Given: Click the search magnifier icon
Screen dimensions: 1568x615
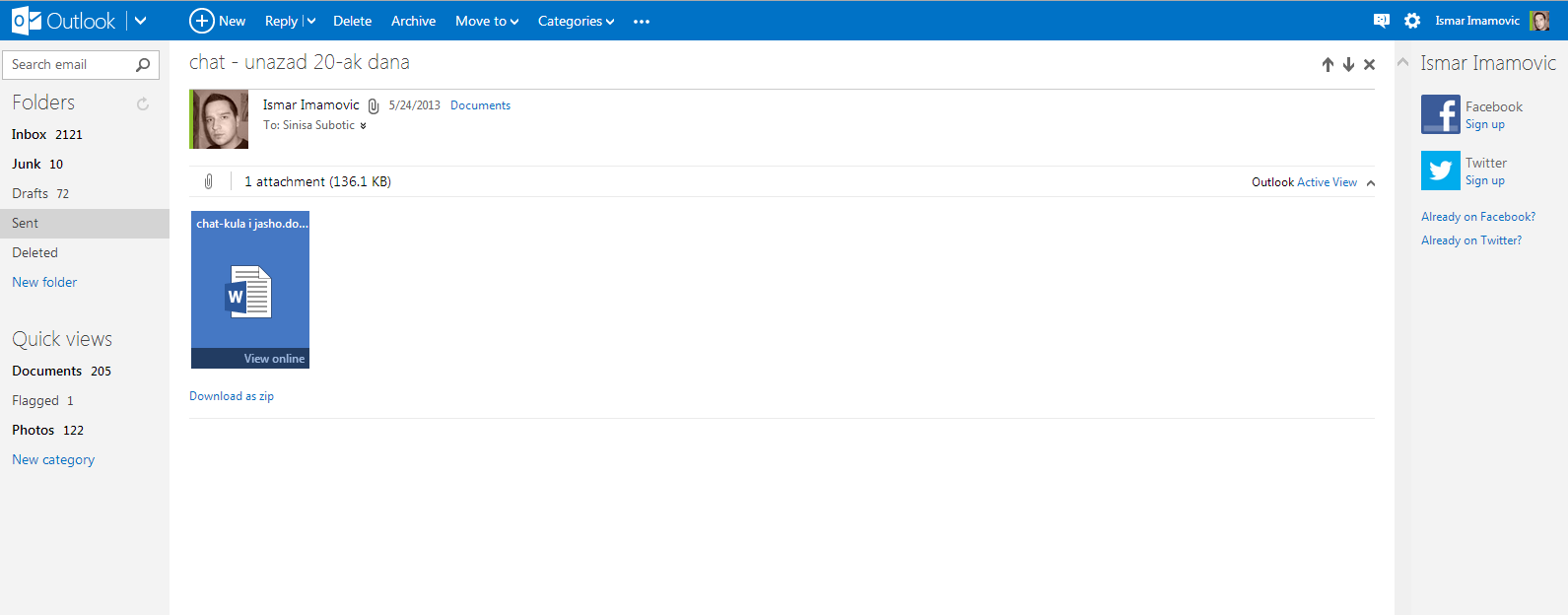Looking at the screenshot, I should (143, 65).
